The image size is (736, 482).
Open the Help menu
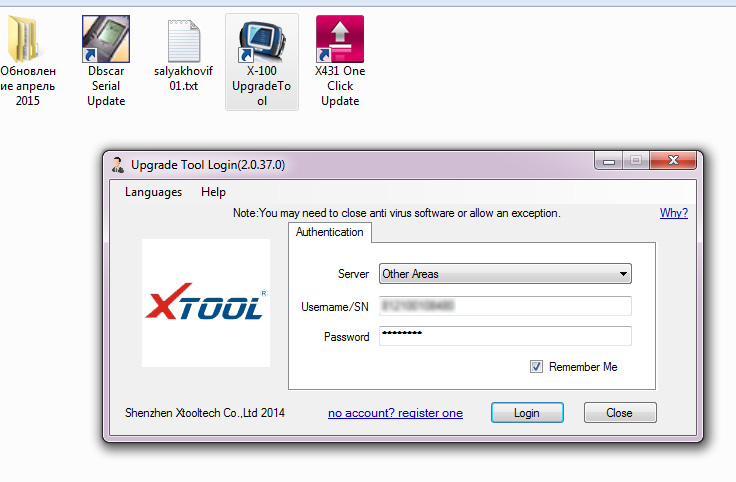[213, 192]
